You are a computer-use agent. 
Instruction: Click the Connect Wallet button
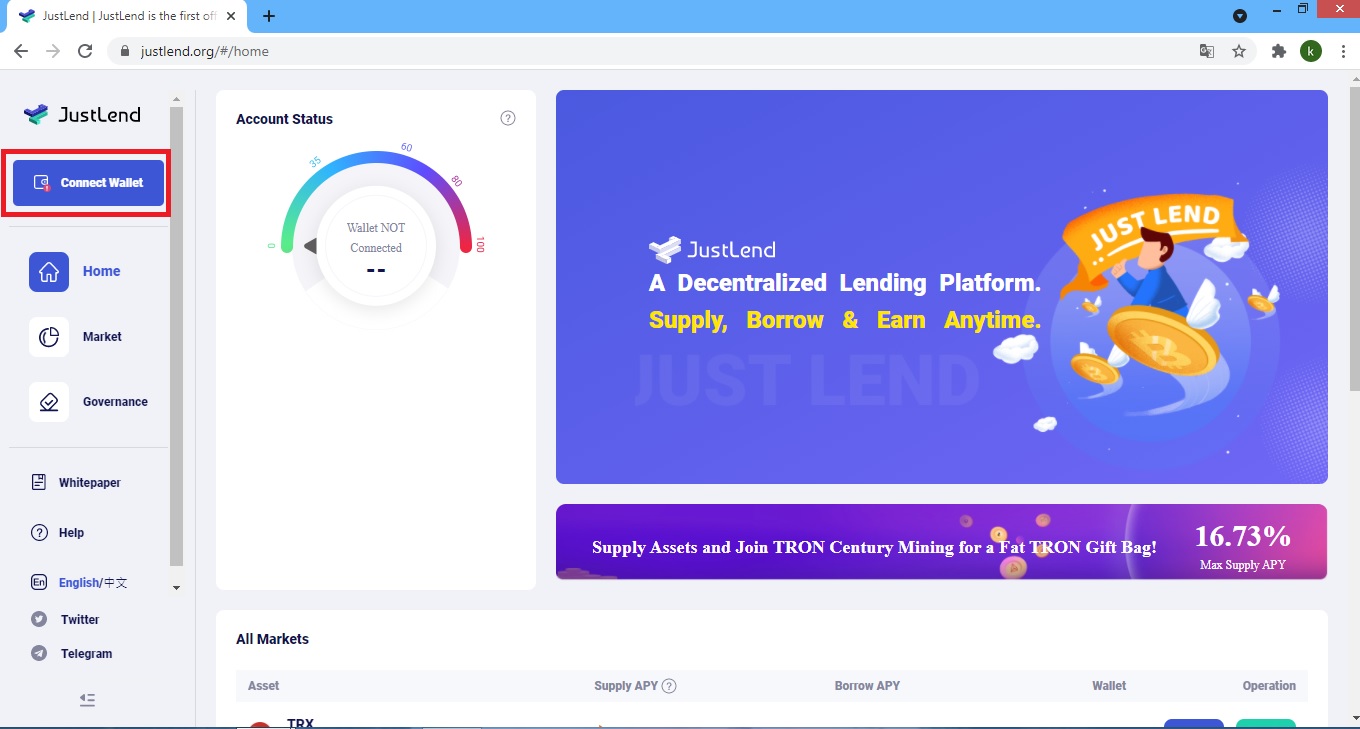pos(88,183)
